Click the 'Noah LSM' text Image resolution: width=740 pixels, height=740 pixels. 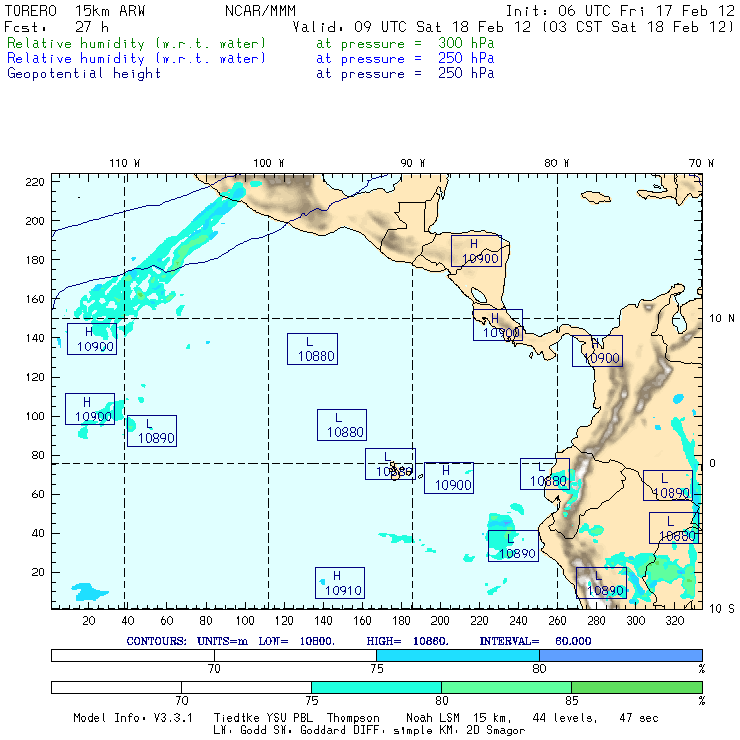(x=433, y=718)
